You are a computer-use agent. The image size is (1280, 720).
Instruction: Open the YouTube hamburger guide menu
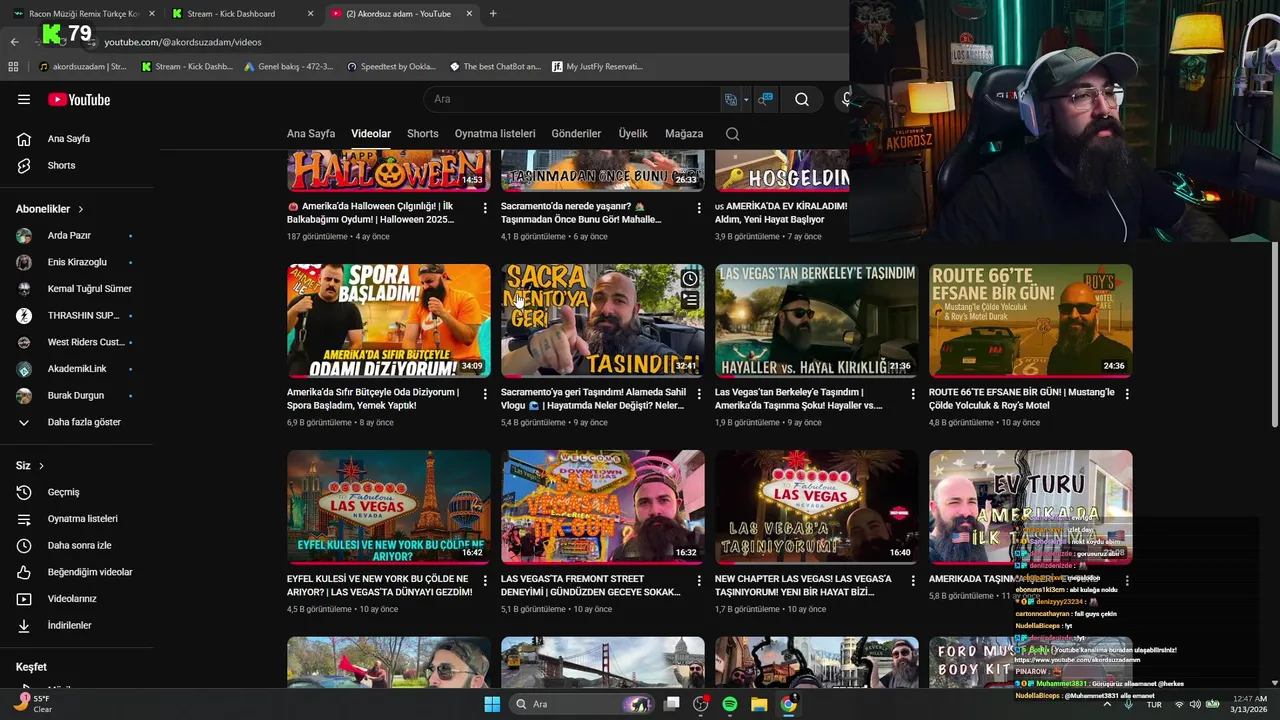point(24,99)
